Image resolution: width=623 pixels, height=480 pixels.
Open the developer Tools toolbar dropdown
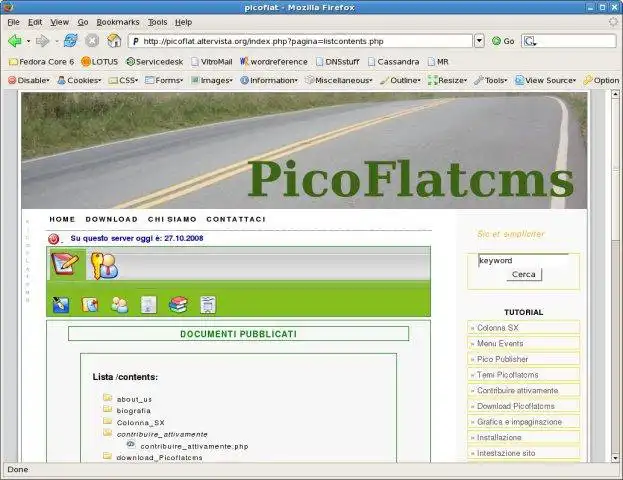[x=491, y=81]
